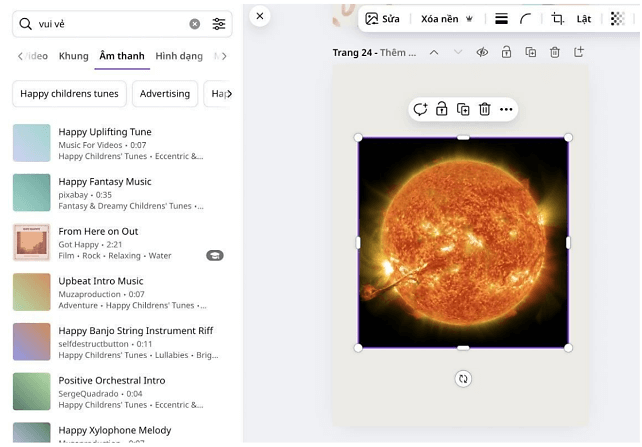Duplicate the selected image from floating toolbar

[x=463, y=109]
